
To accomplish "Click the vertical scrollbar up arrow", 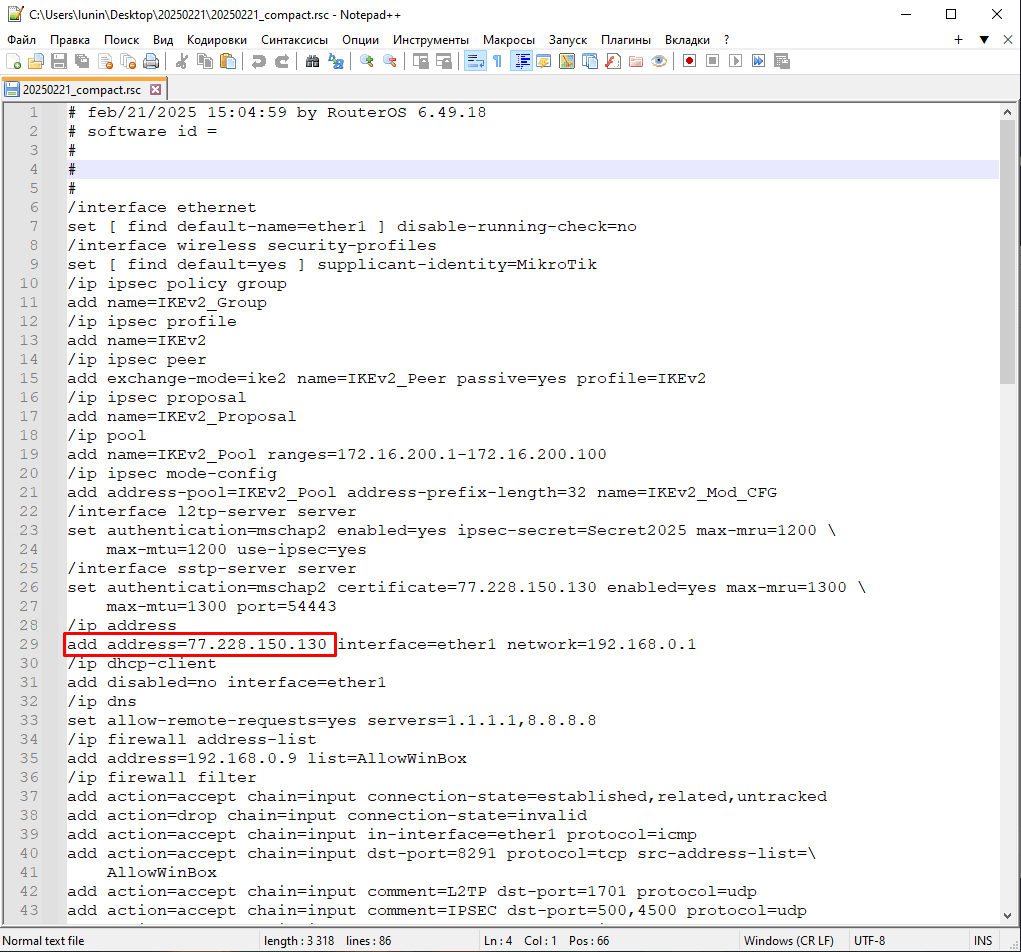I will click(x=1007, y=112).
